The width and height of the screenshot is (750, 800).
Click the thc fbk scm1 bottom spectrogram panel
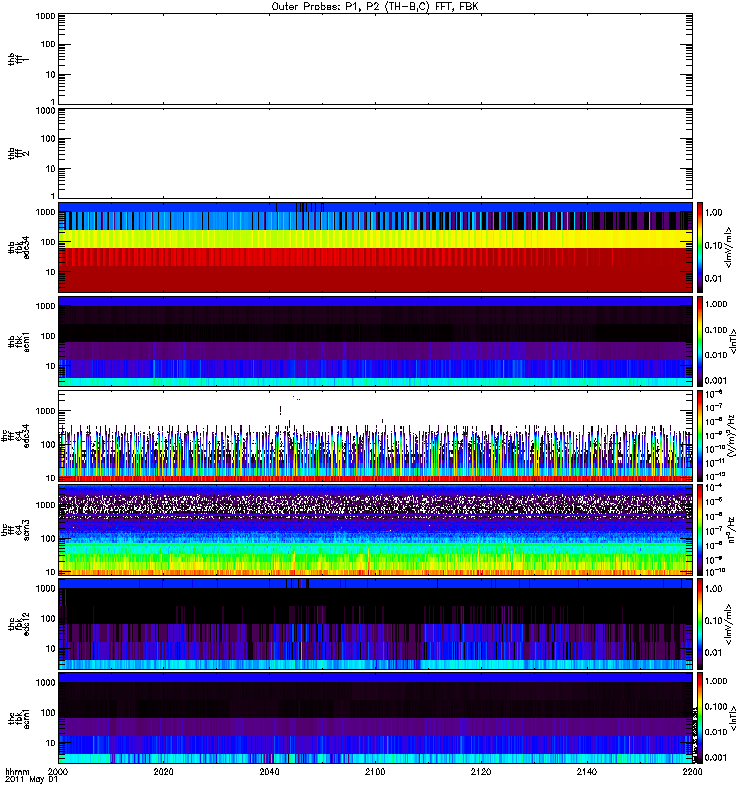click(x=375, y=718)
